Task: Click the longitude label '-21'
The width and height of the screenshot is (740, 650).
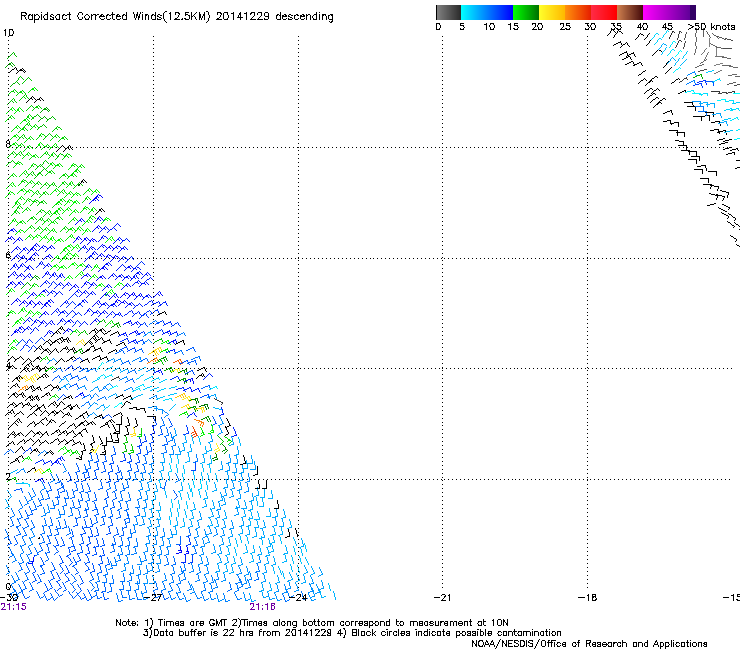Action: (442, 598)
